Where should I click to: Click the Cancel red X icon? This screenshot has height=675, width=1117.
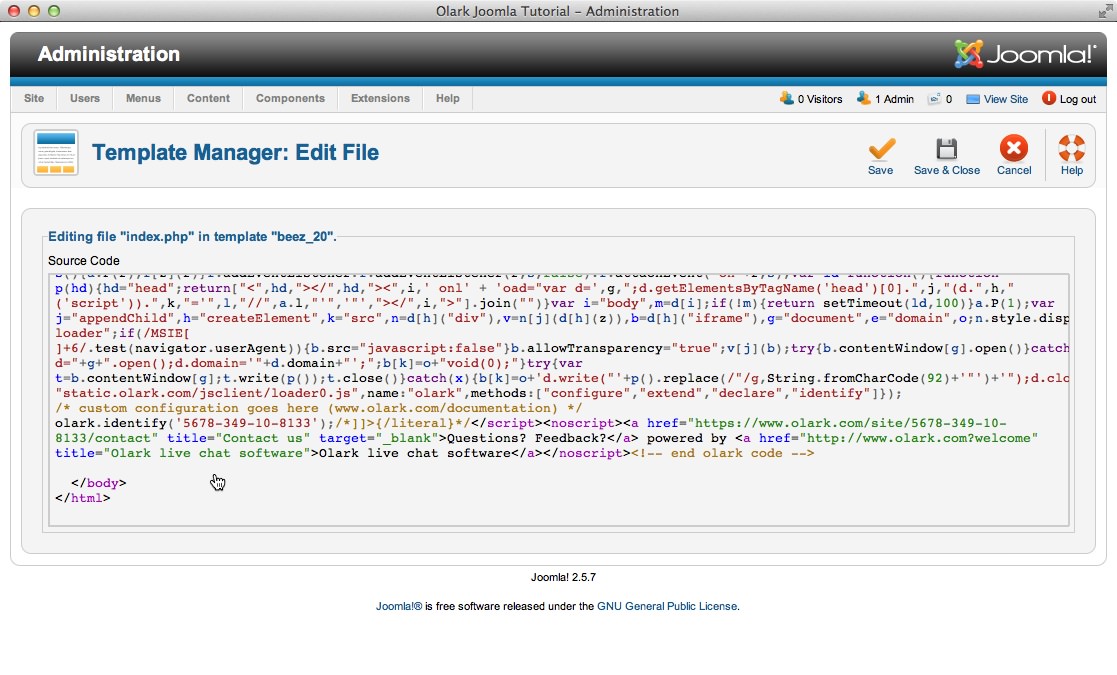(x=1013, y=148)
